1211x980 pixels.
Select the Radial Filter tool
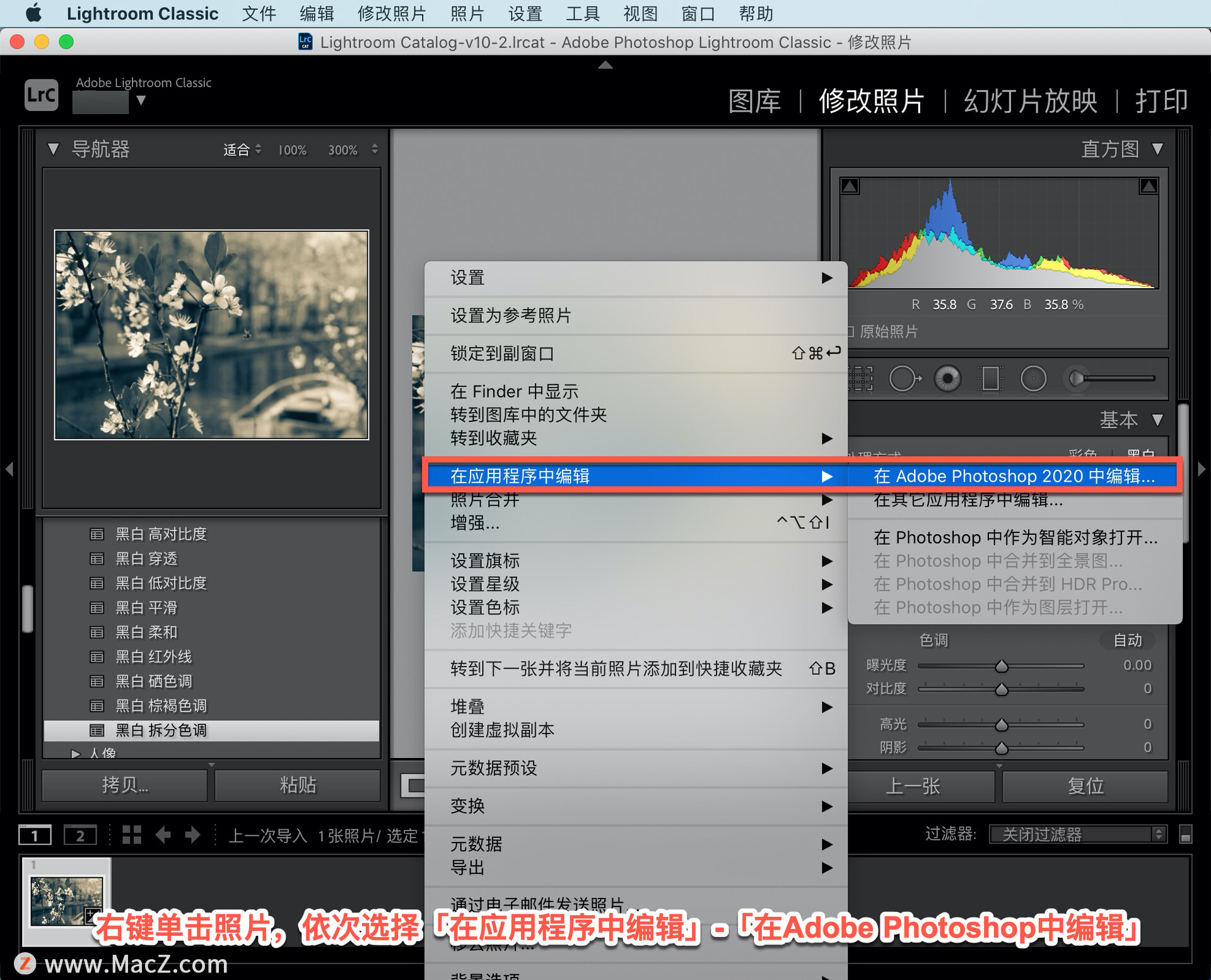click(1033, 378)
